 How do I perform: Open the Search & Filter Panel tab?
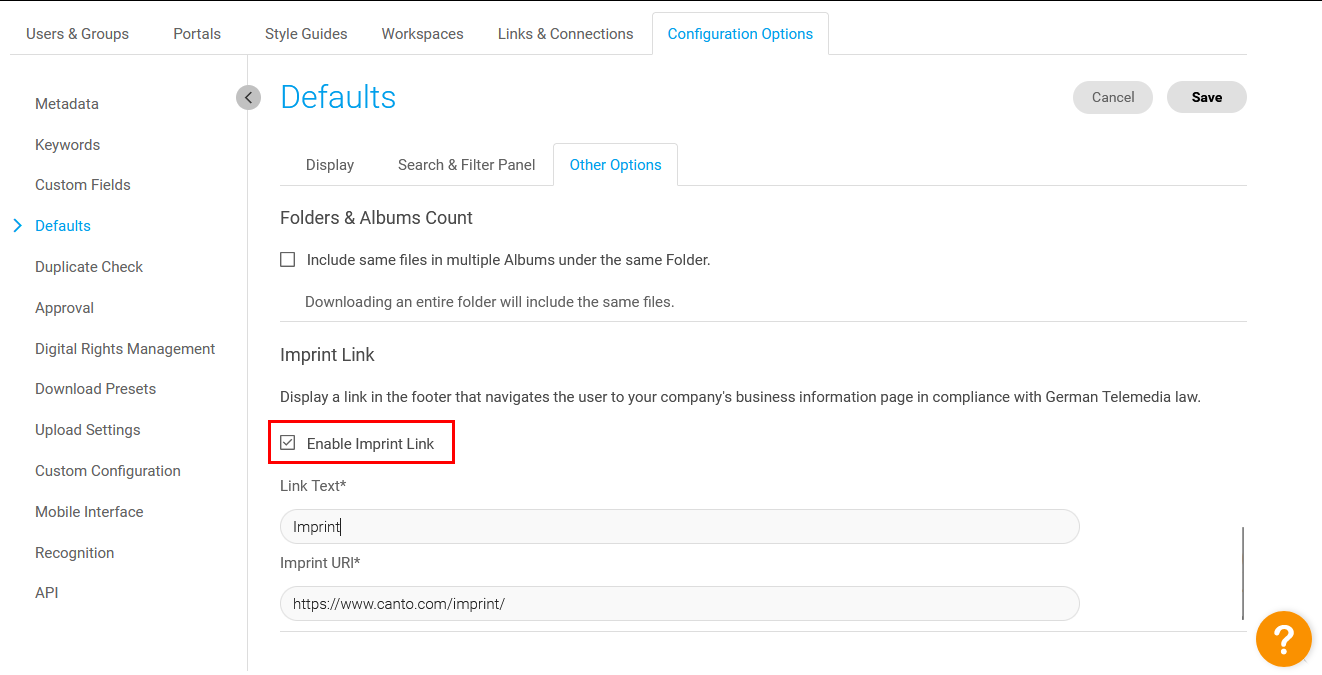(466, 164)
